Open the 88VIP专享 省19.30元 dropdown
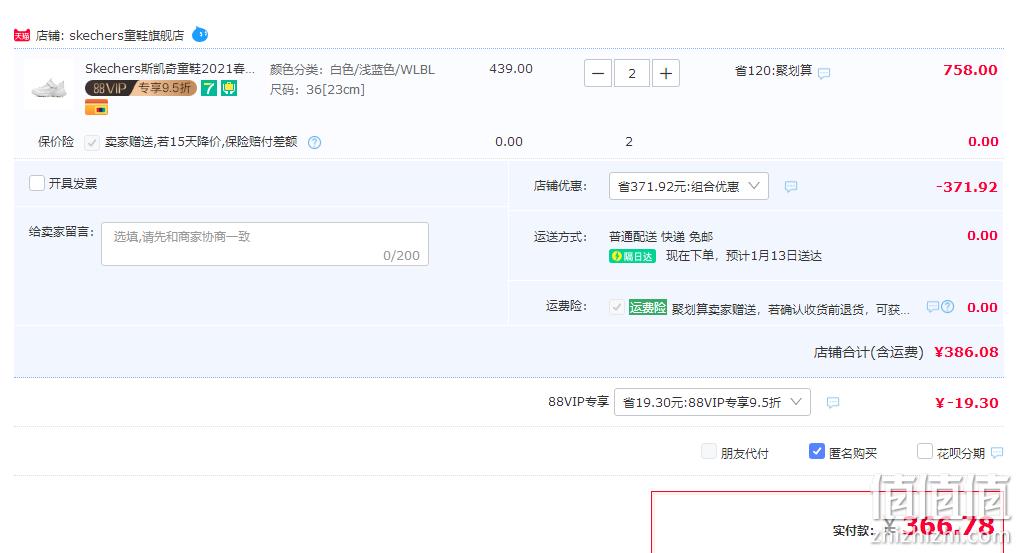The image size is (1020, 553). click(x=712, y=402)
